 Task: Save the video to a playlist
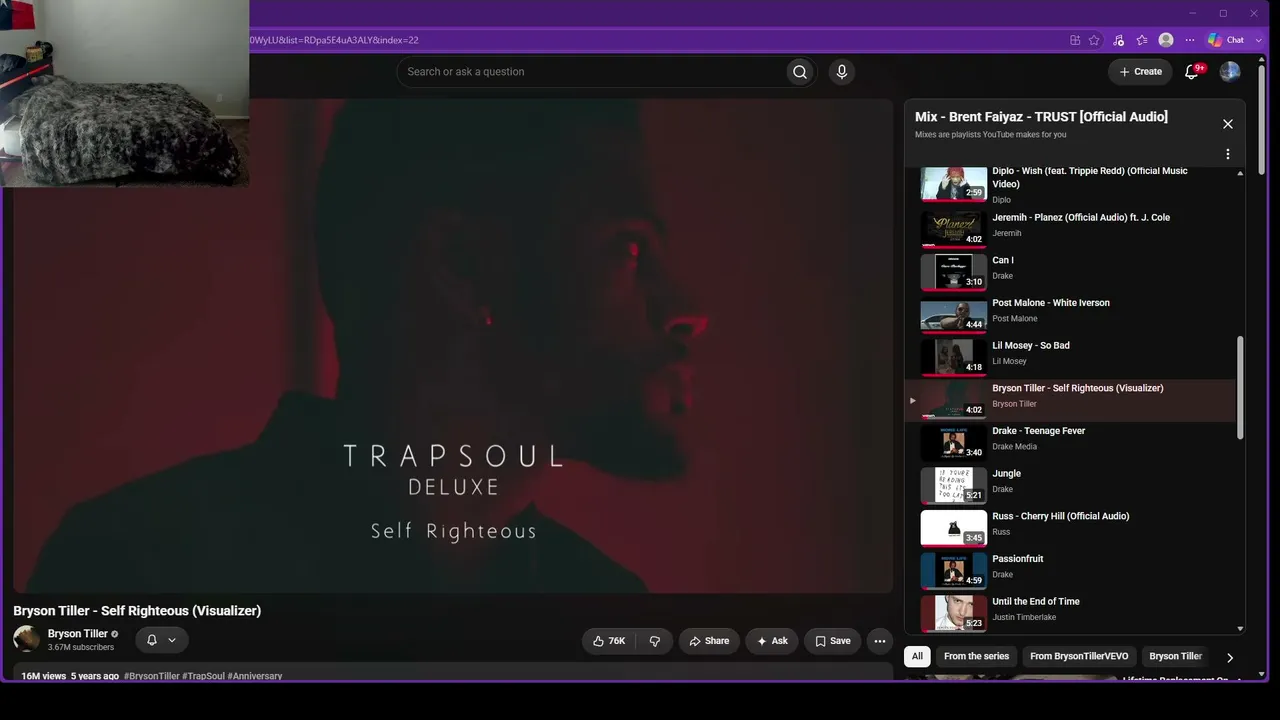(832, 641)
